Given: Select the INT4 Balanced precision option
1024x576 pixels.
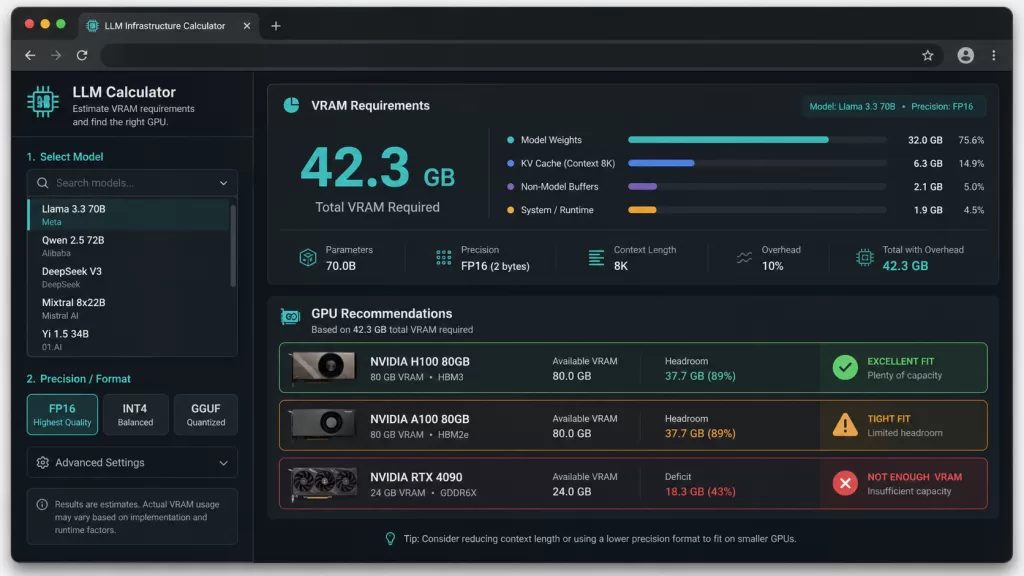Looking at the screenshot, I should click(135, 414).
